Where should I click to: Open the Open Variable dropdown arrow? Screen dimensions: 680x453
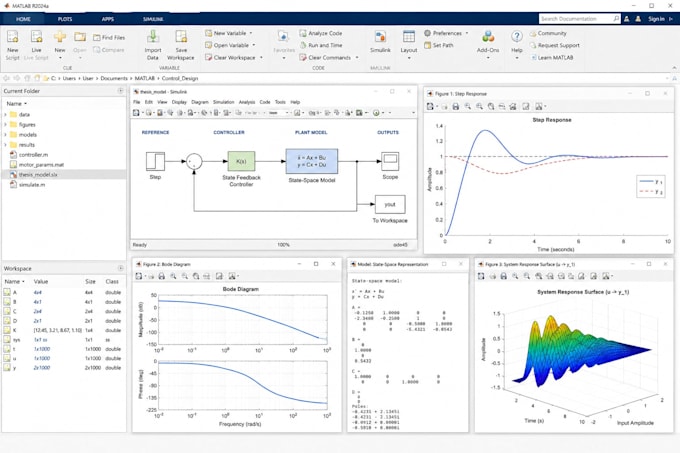pyautogui.click(x=254, y=45)
